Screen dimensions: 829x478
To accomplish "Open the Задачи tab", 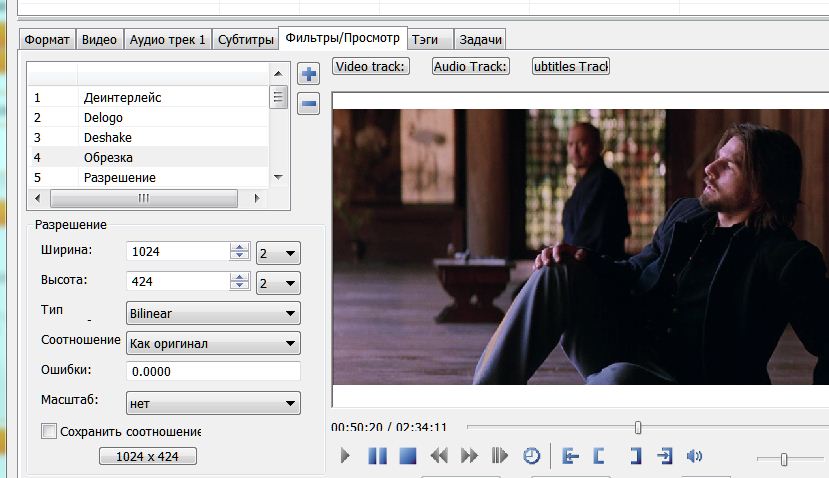I will [x=480, y=40].
